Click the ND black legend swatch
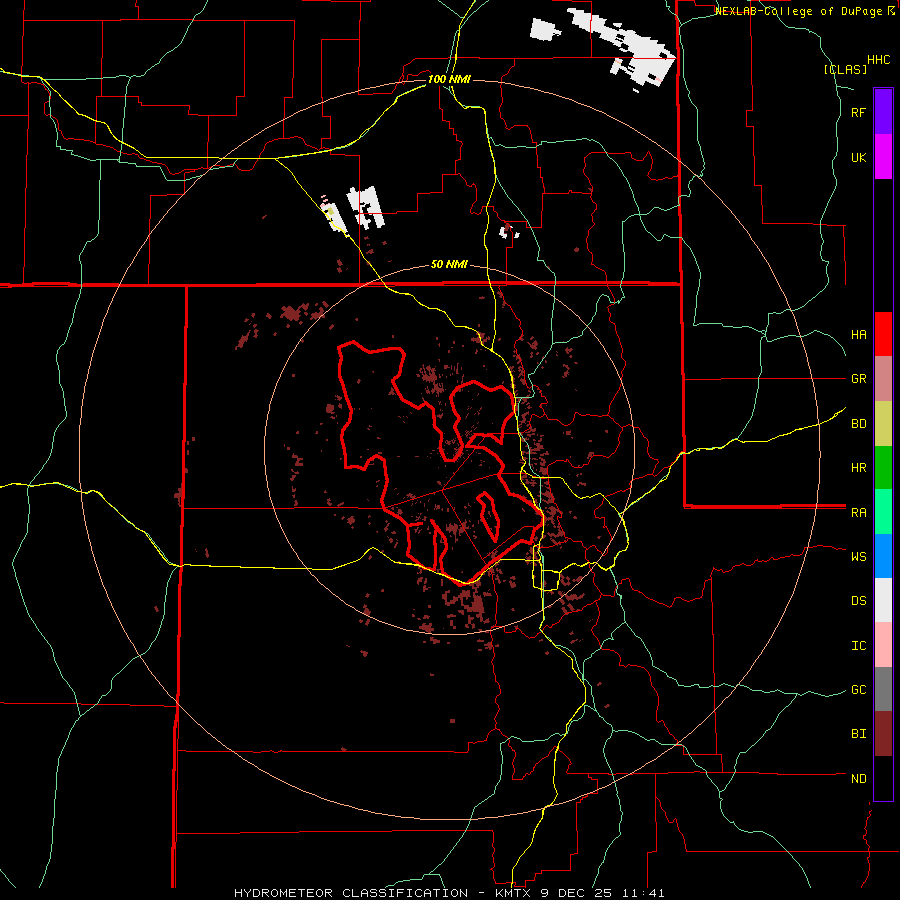The height and width of the screenshot is (900, 900). (x=883, y=778)
